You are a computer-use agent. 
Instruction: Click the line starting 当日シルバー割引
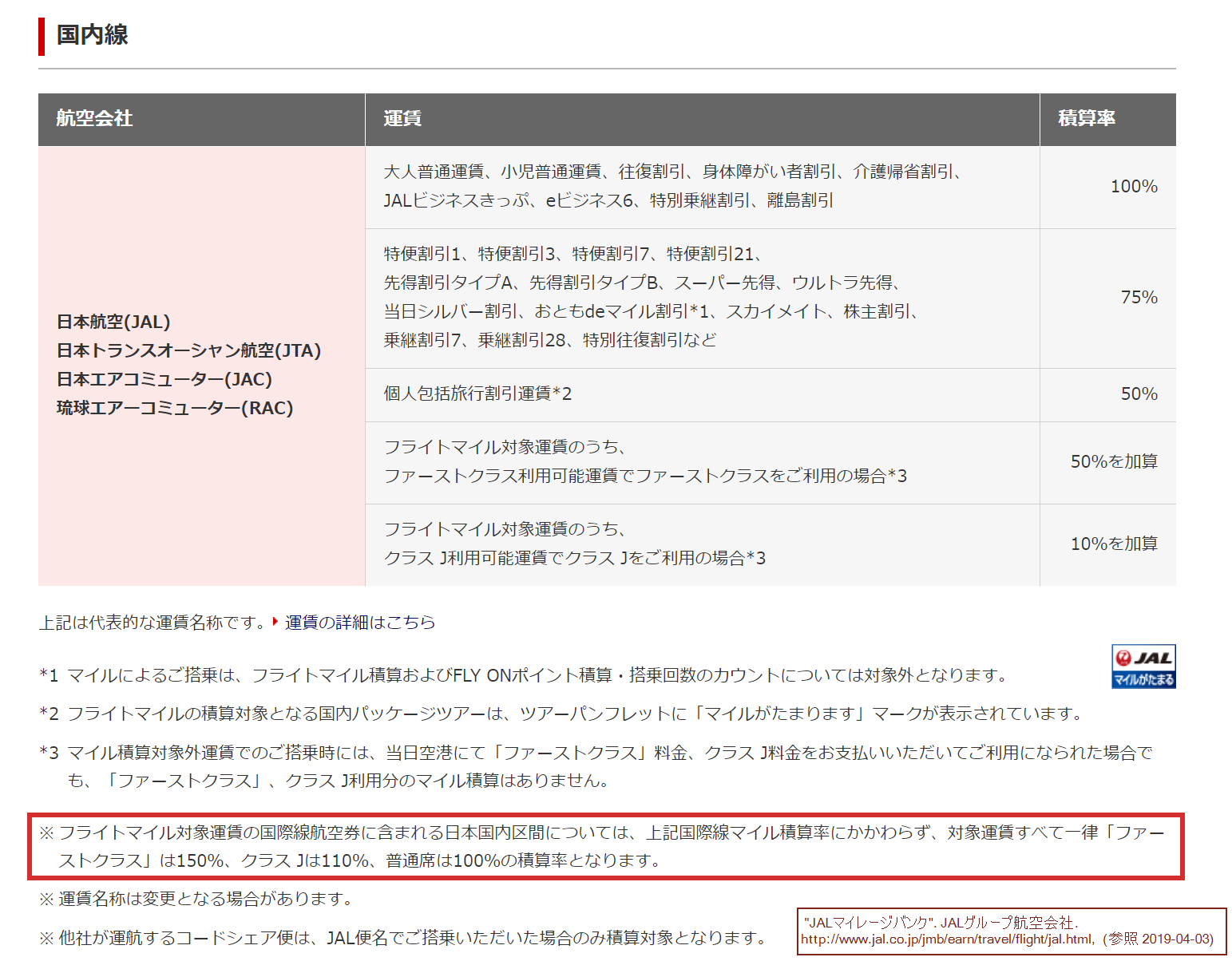[652, 311]
